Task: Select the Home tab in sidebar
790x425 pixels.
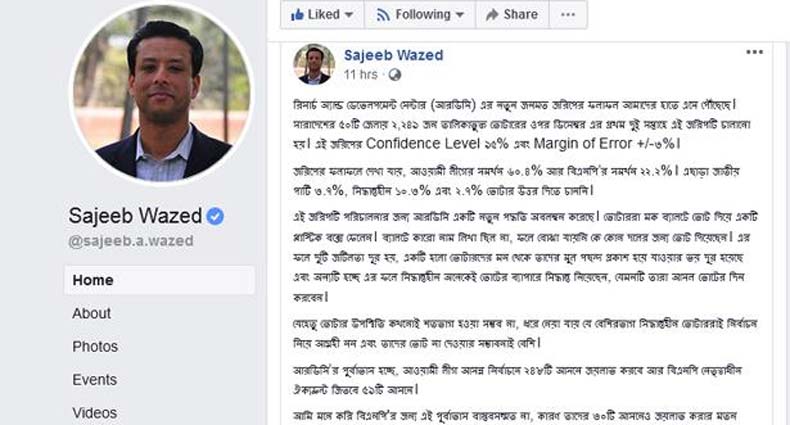Action: [x=93, y=280]
